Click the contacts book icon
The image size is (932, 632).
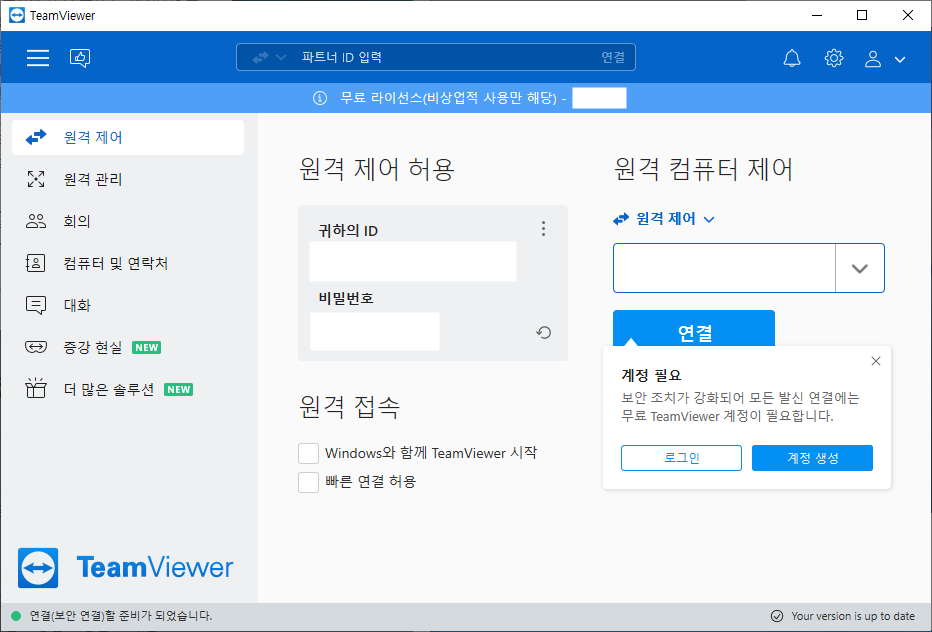pos(36,263)
